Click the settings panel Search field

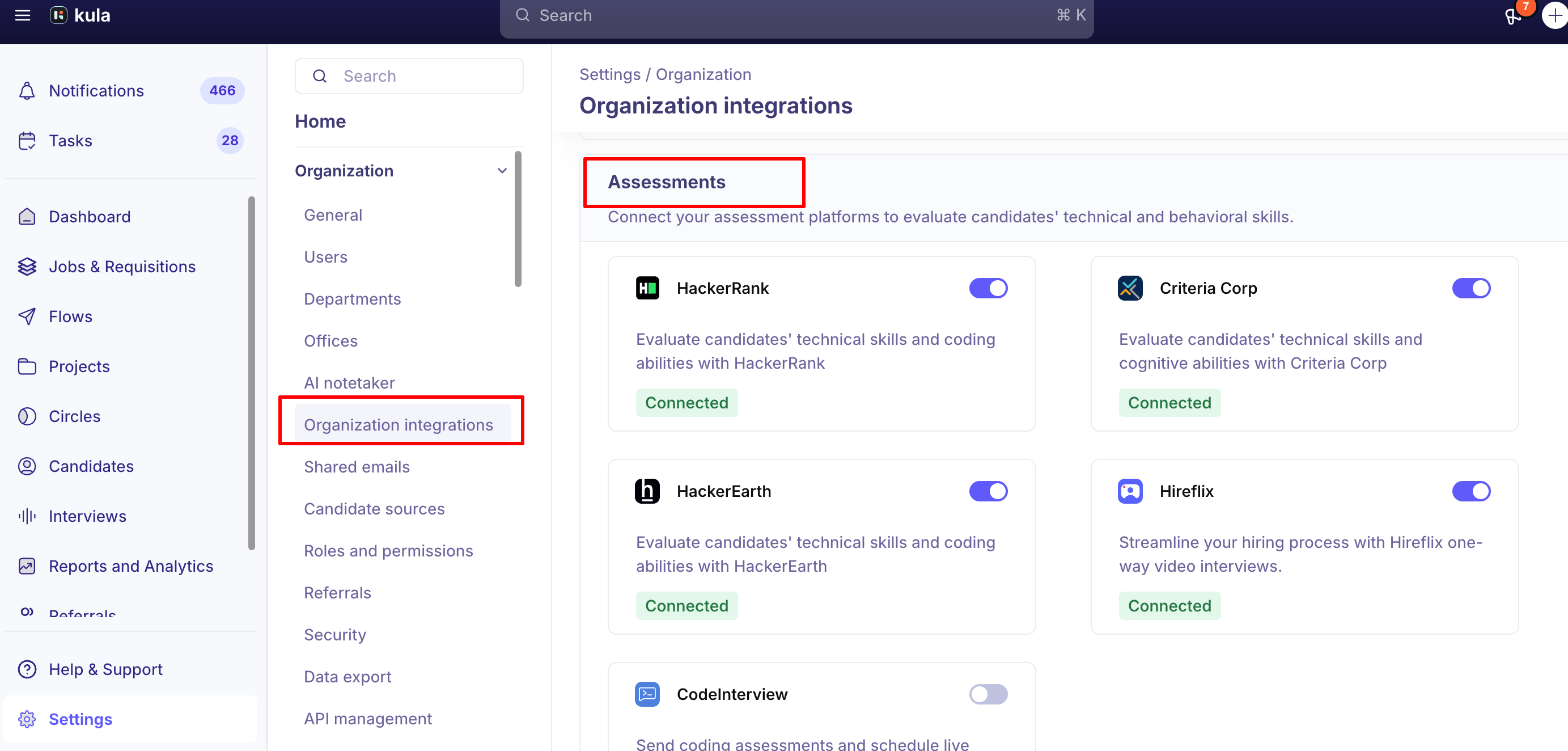pos(409,76)
